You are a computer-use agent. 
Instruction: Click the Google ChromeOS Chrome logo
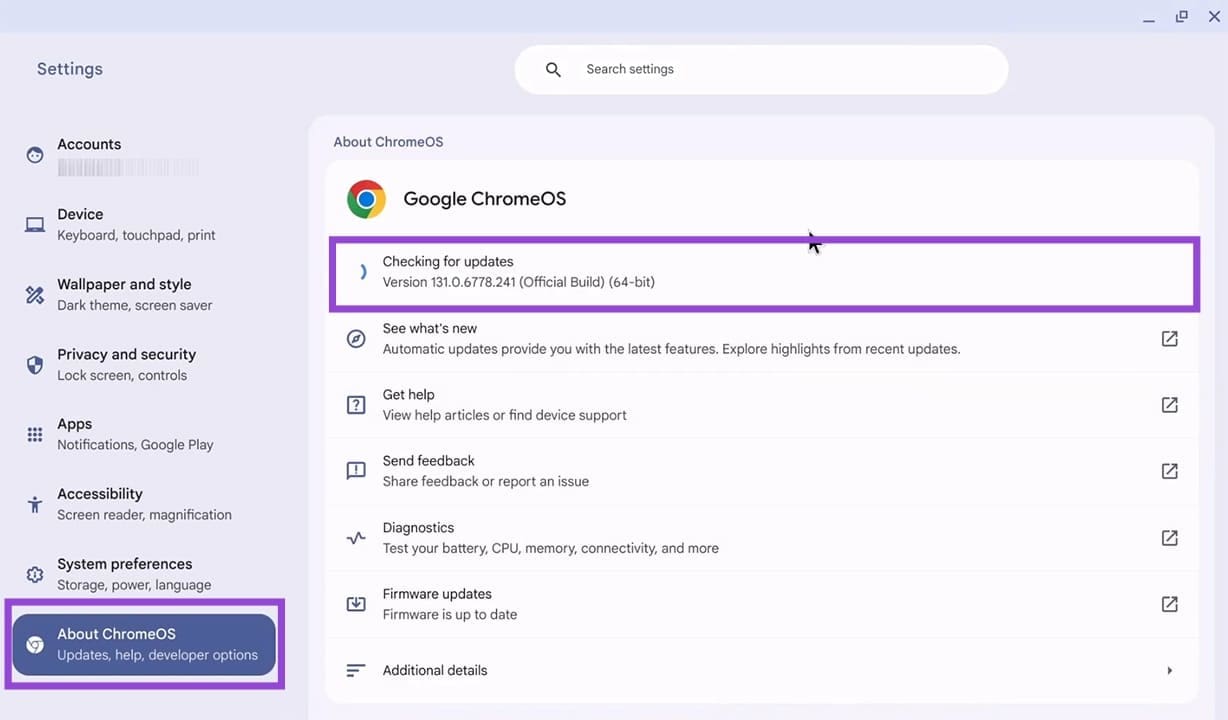(x=366, y=198)
